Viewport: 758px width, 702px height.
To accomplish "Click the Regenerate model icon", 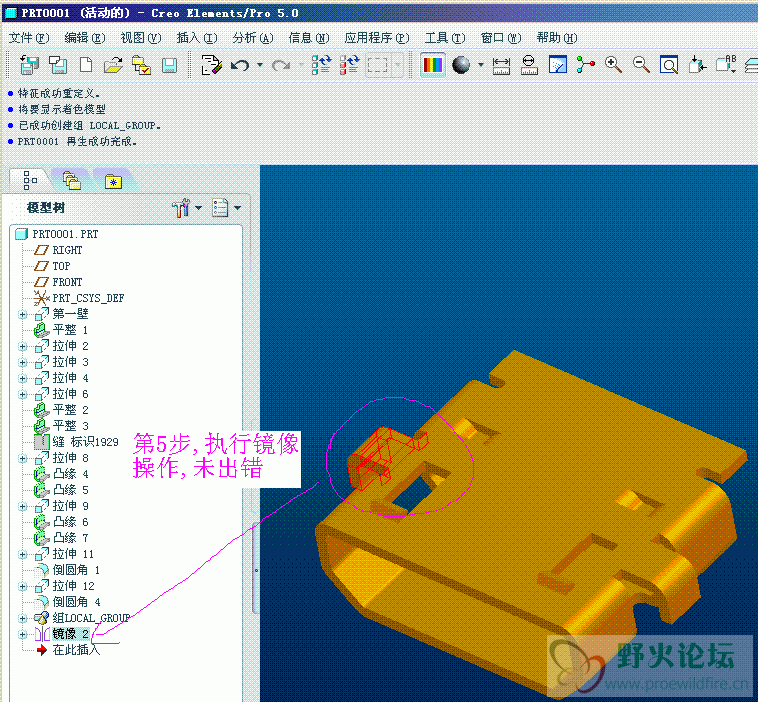I will (x=321, y=65).
